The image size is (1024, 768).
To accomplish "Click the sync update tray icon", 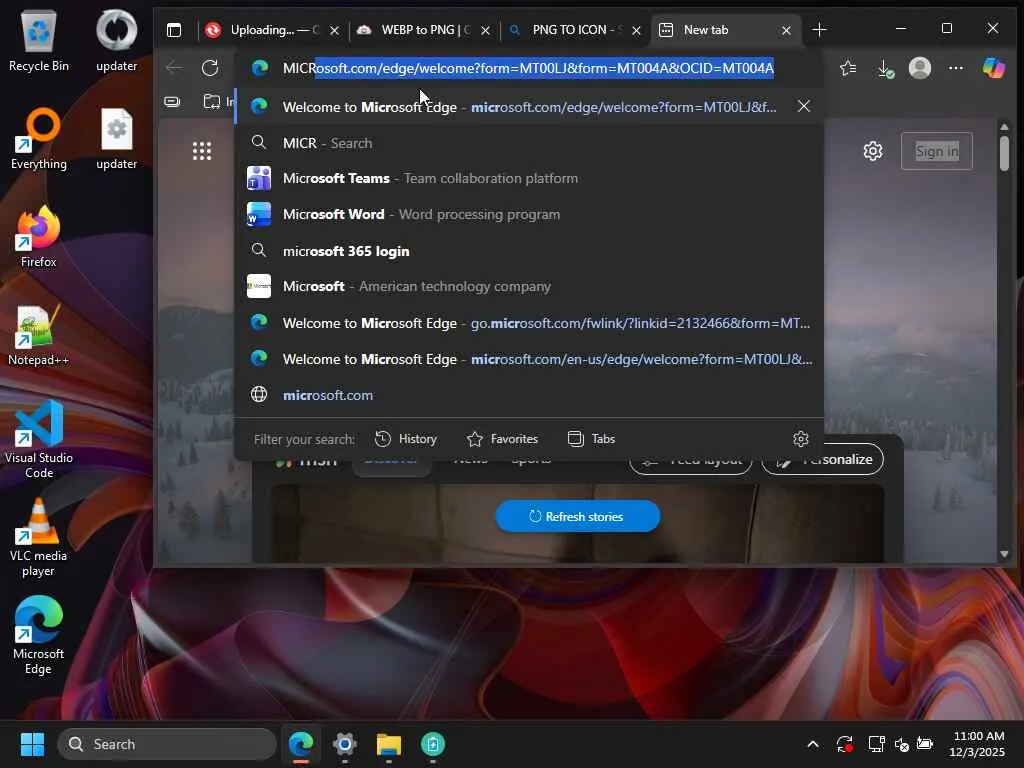I will click(x=844, y=744).
